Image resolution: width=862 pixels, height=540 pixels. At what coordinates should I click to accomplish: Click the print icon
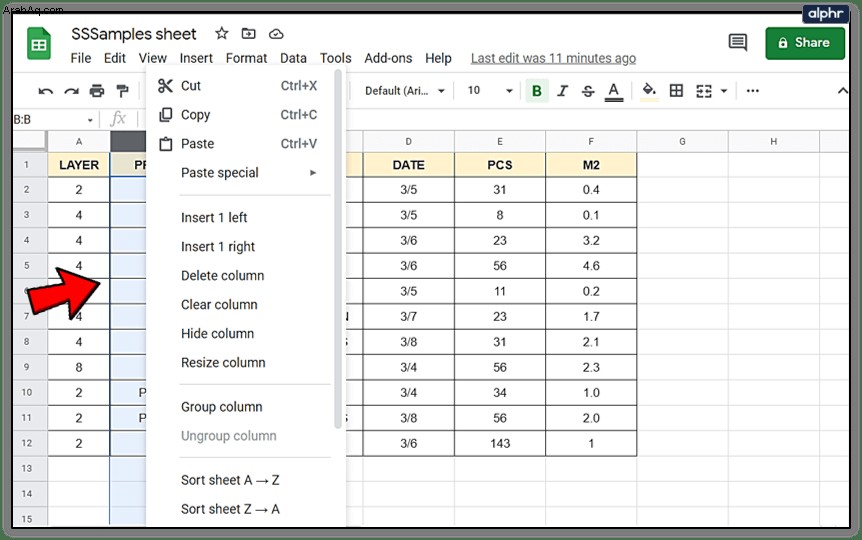tap(97, 91)
